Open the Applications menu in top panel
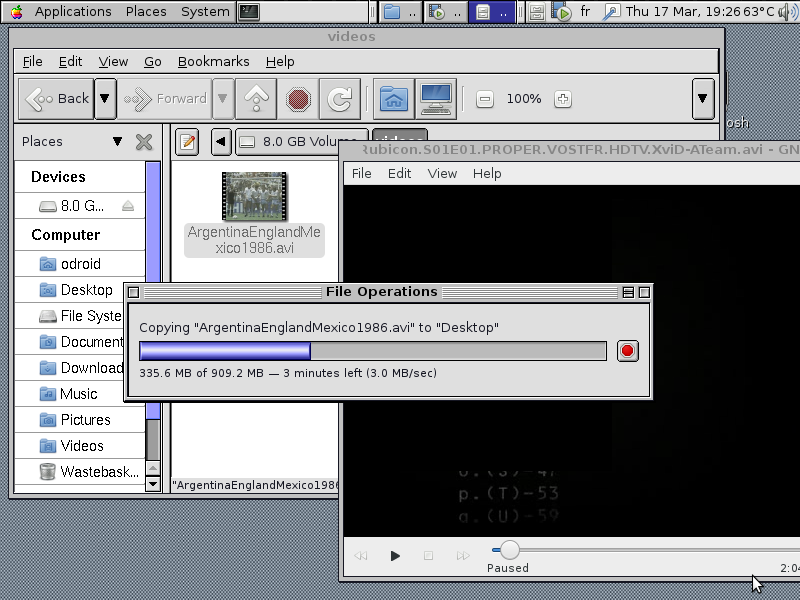 tap(73, 12)
